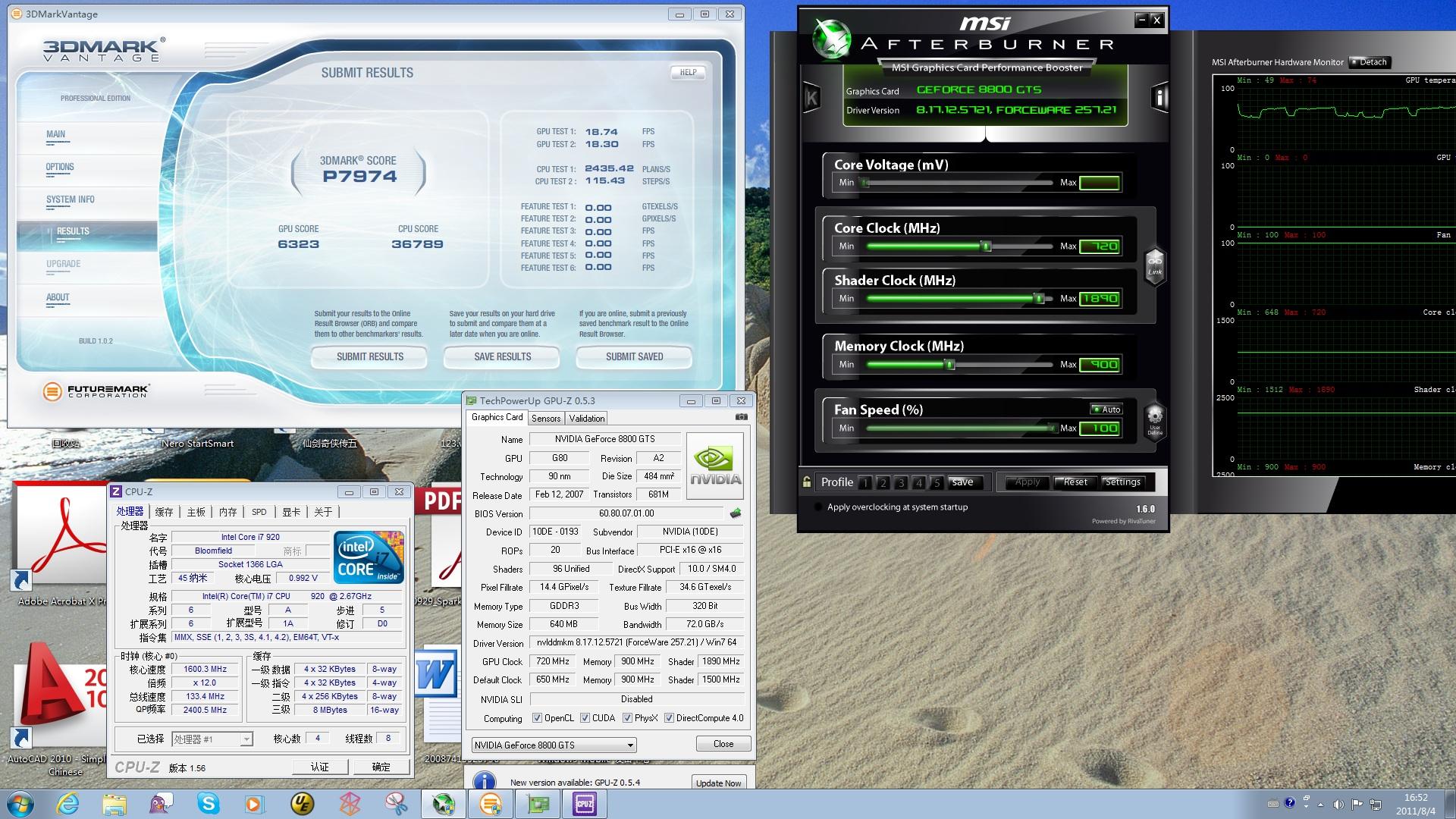Open Skype from the taskbar
The width and height of the screenshot is (1456, 819).
[x=208, y=804]
